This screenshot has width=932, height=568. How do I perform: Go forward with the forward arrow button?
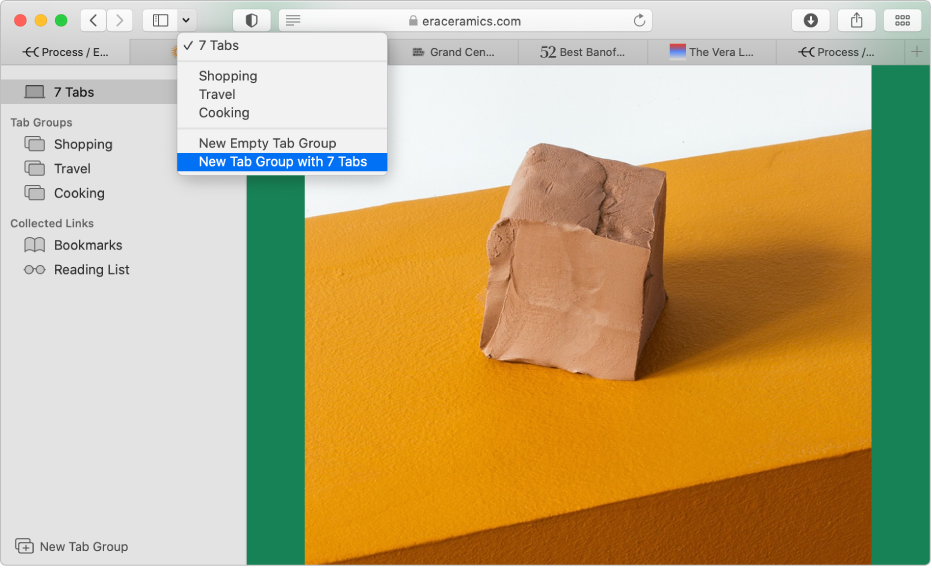[x=119, y=21]
